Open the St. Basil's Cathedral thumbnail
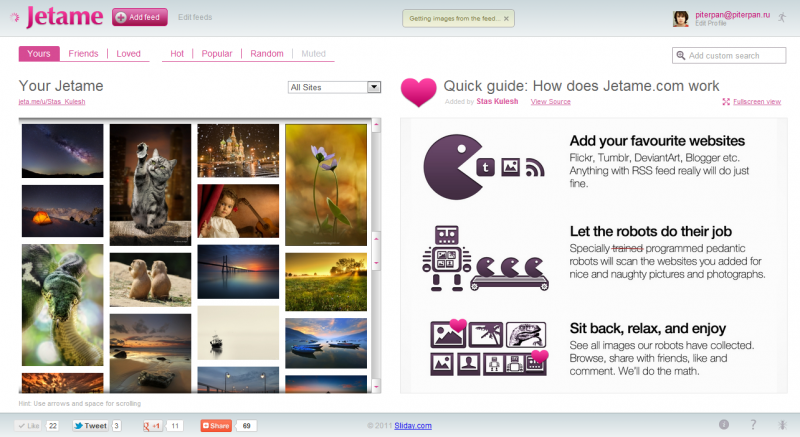 pyautogui.click(x=238, y=150)
